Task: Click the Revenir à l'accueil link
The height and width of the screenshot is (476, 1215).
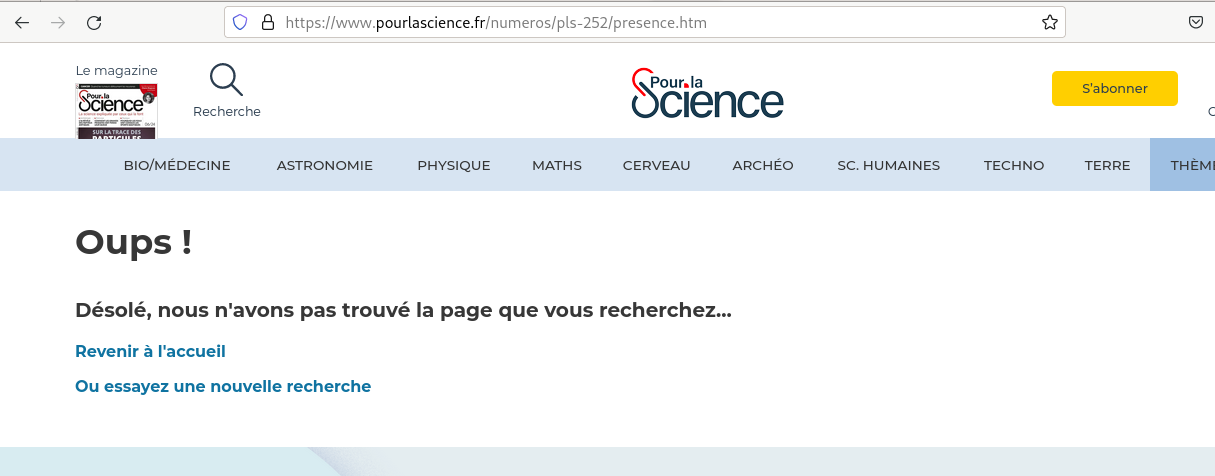Action: pos(151,351)
